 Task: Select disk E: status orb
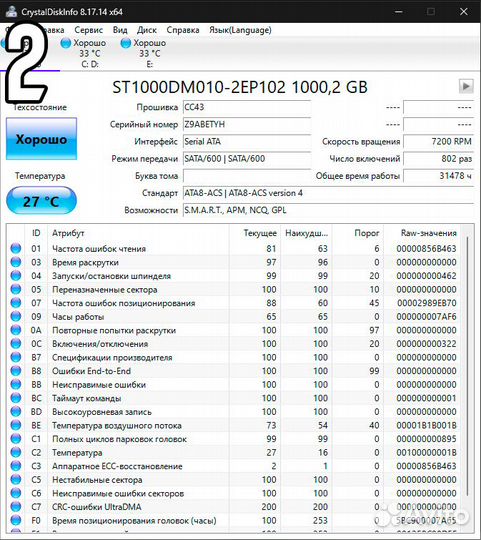126,43
